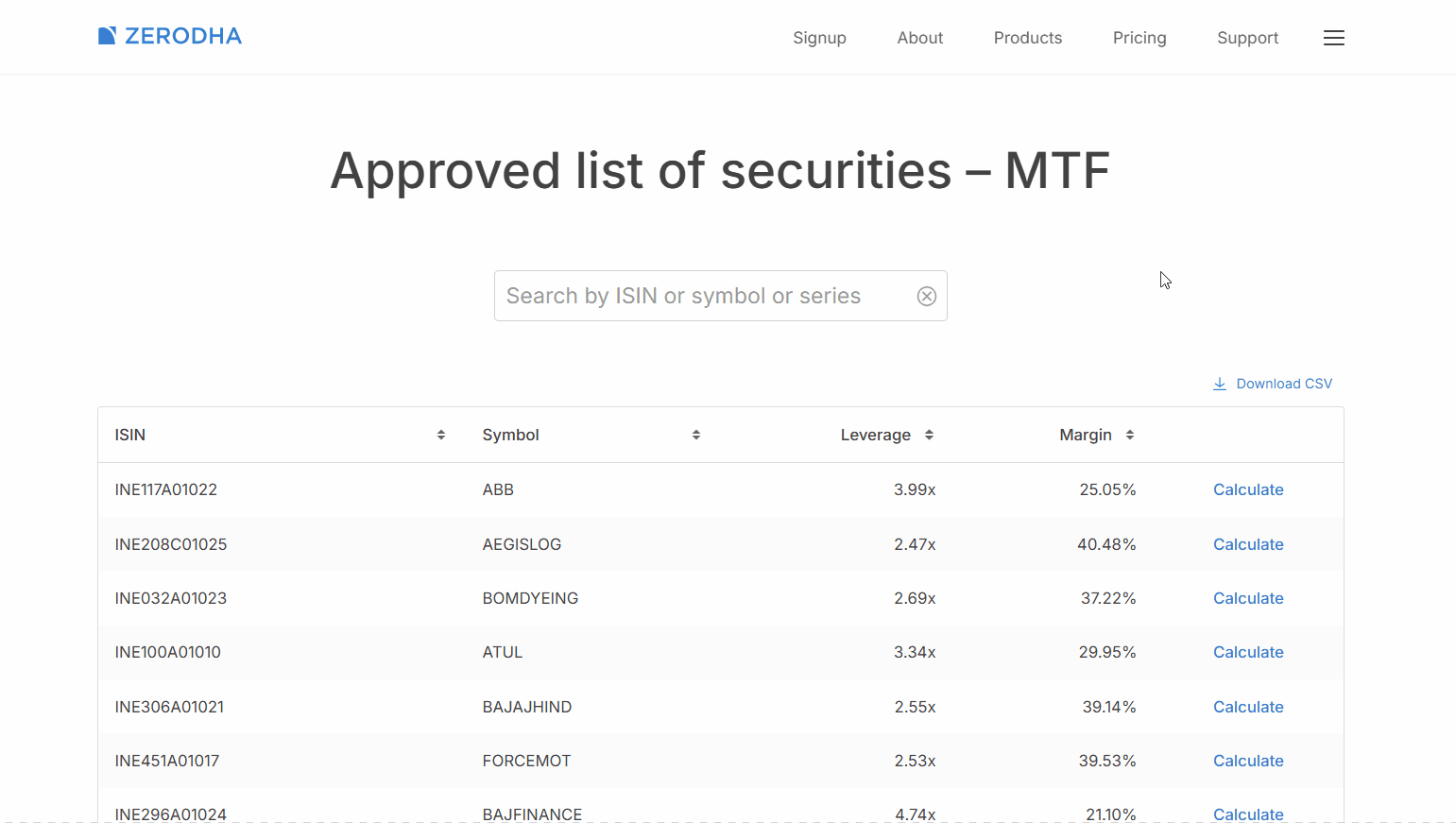Sort the table by Symbol arrows
This screenshot has height=823, width=1456.
[695, 435]
